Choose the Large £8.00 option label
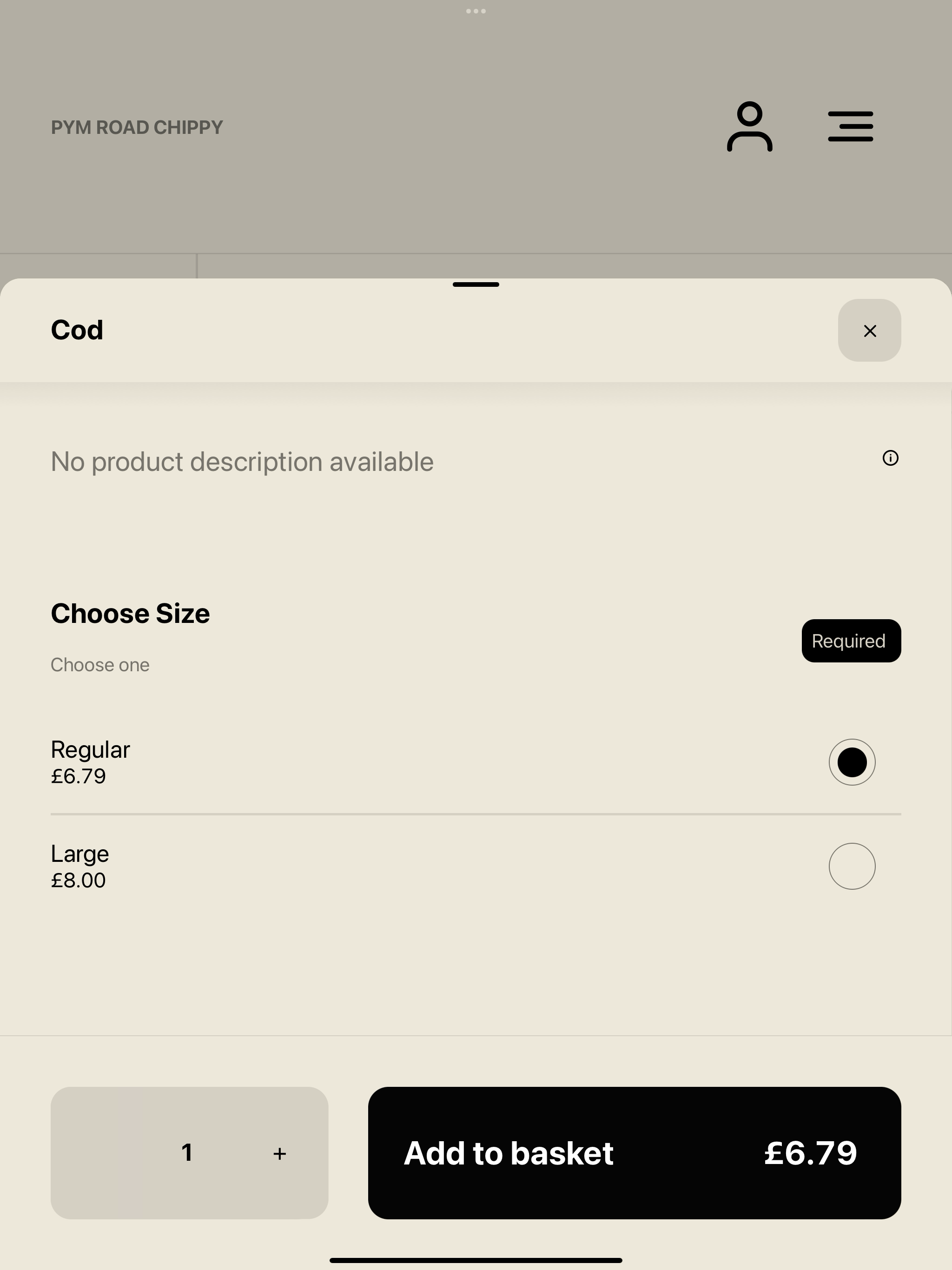The width and height of the screenshot is (952, 1270). [80, 867]
